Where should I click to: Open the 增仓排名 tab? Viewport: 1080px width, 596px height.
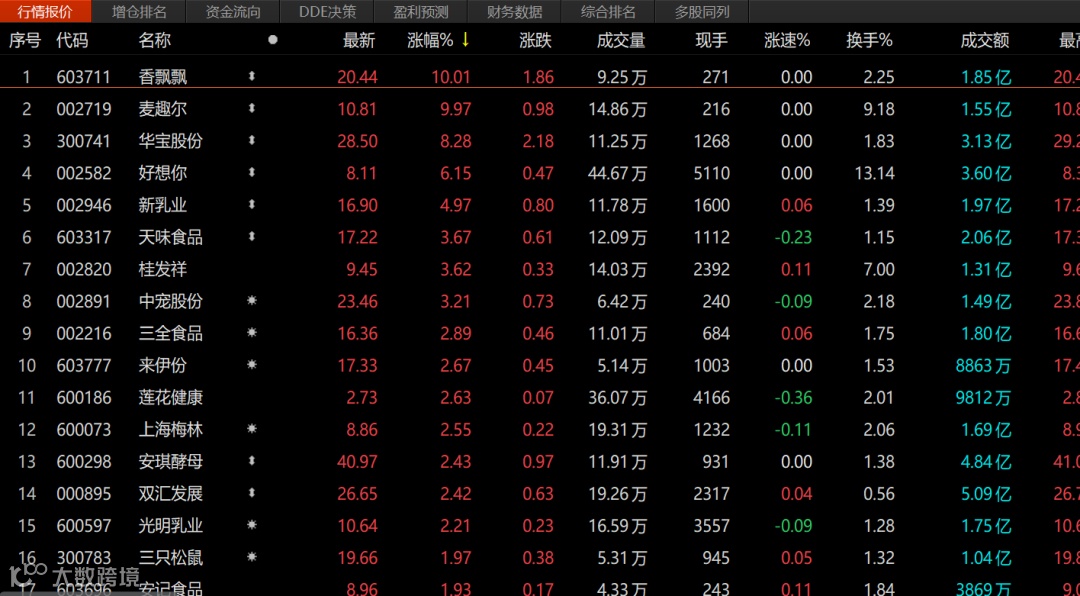coord(139,12)
